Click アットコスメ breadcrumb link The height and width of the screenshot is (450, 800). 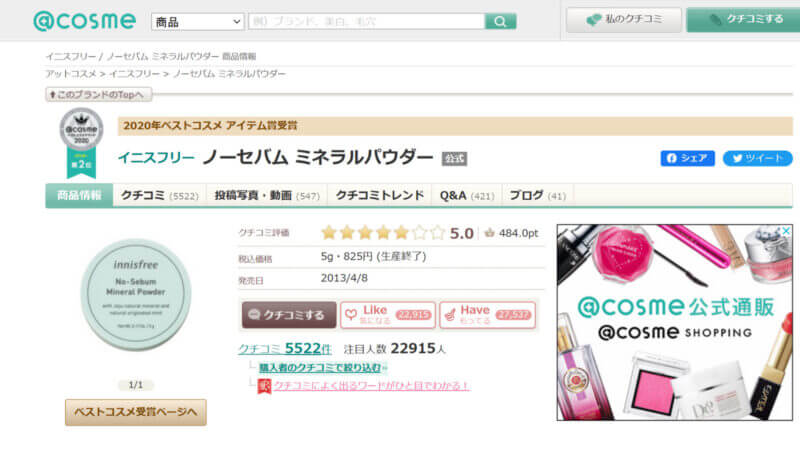(x=70, y=74)
